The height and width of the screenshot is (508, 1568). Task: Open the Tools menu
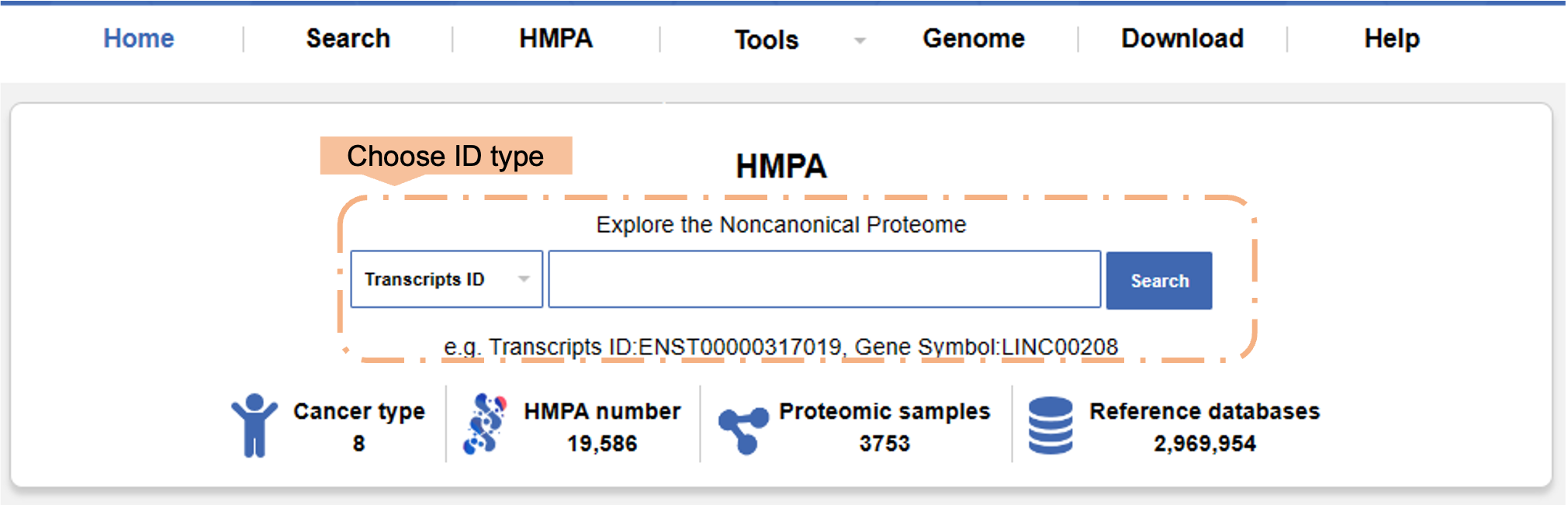click(x=767, y=40)
